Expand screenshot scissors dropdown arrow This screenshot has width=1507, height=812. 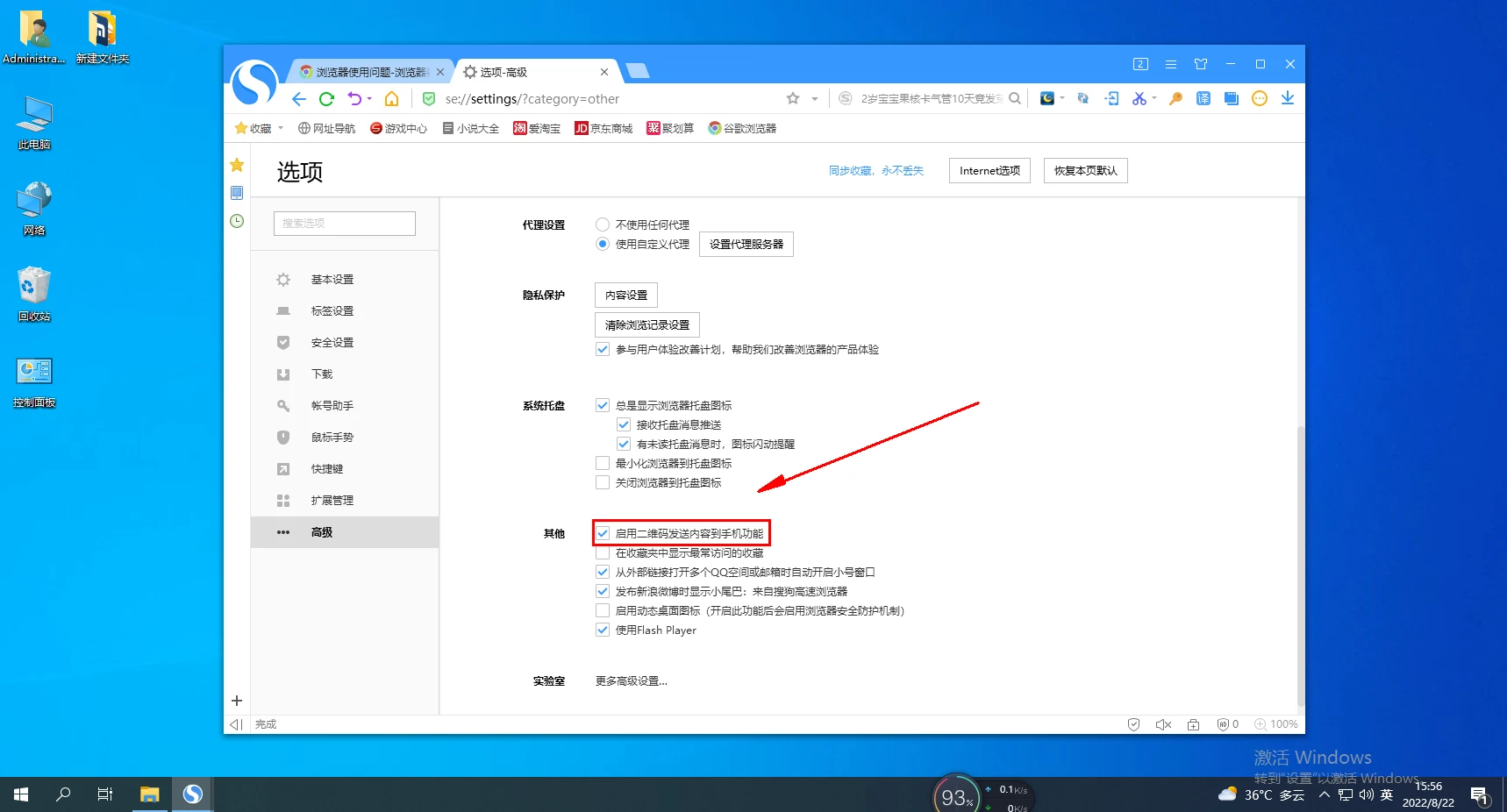[x=1154, y=98]
